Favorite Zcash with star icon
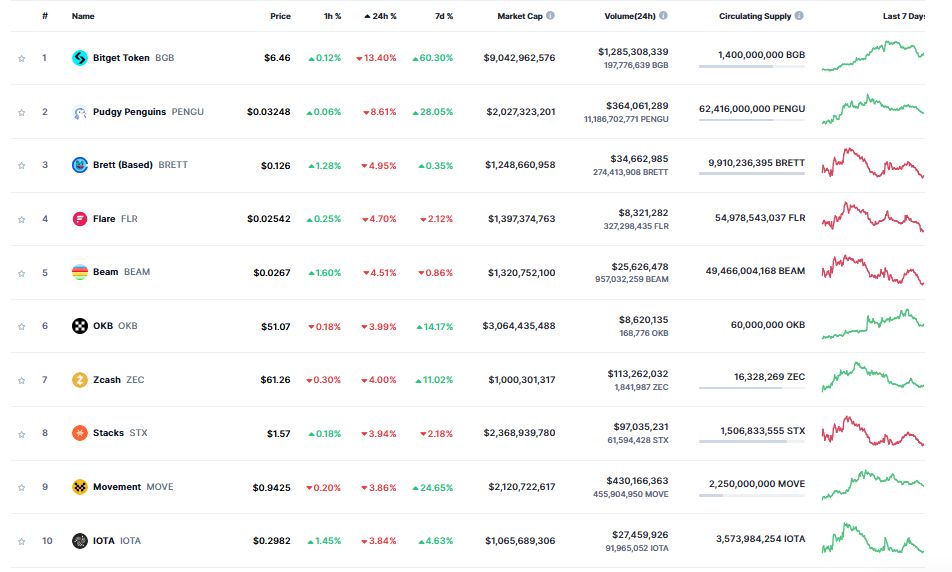 (21, 380)
